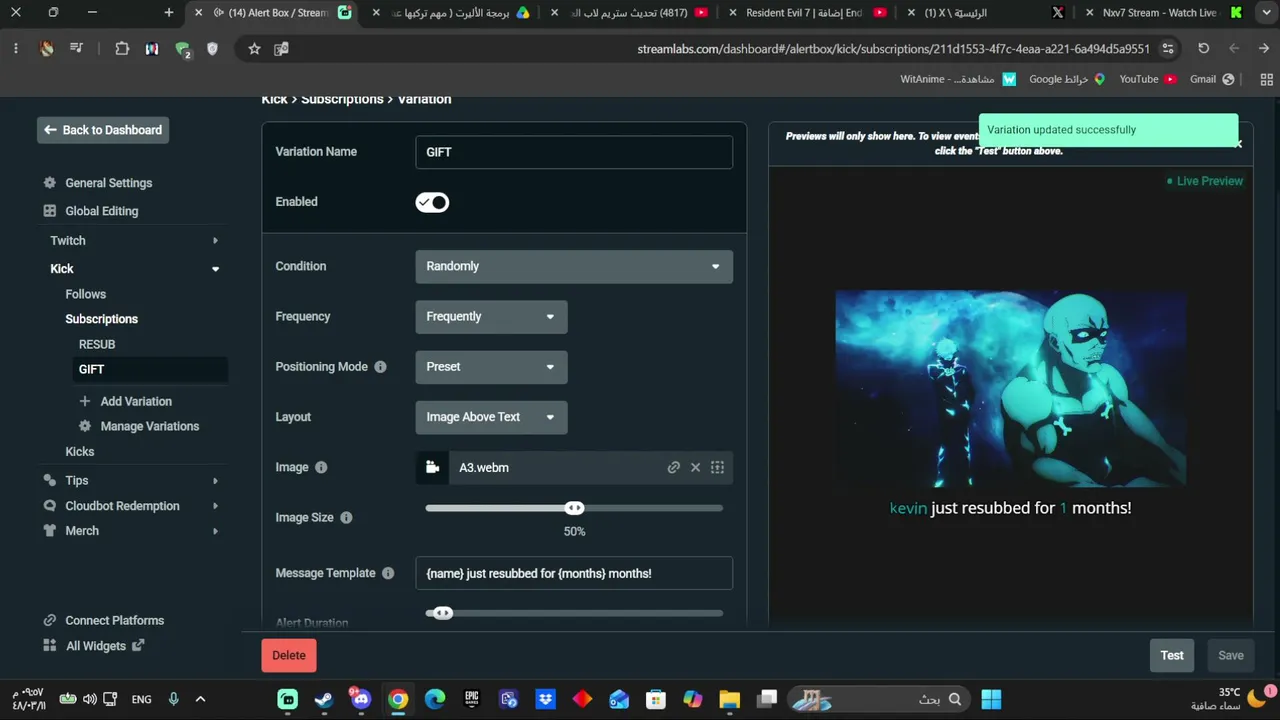Show info tooltip next to Image label
This screenshot has width=1280, height=720.
(321, 467)
